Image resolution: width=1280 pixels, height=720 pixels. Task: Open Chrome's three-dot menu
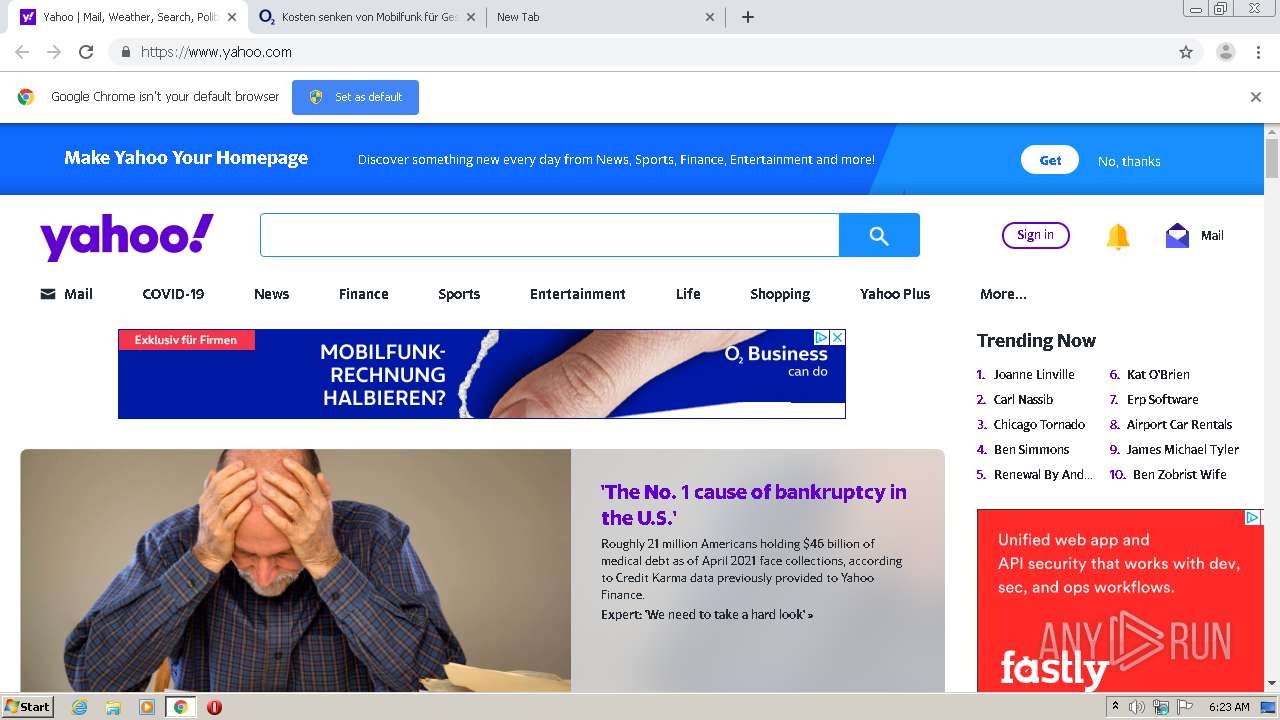pos(1258,52)
